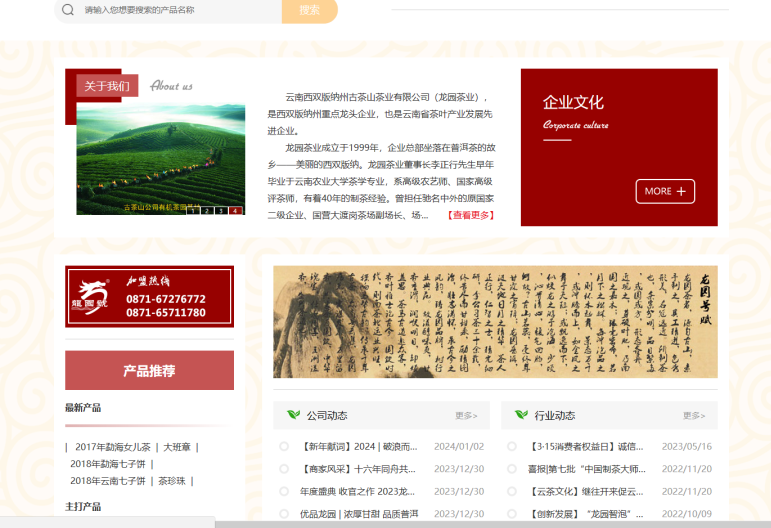Open the 公司动态 section title

(x=327, y=415)
